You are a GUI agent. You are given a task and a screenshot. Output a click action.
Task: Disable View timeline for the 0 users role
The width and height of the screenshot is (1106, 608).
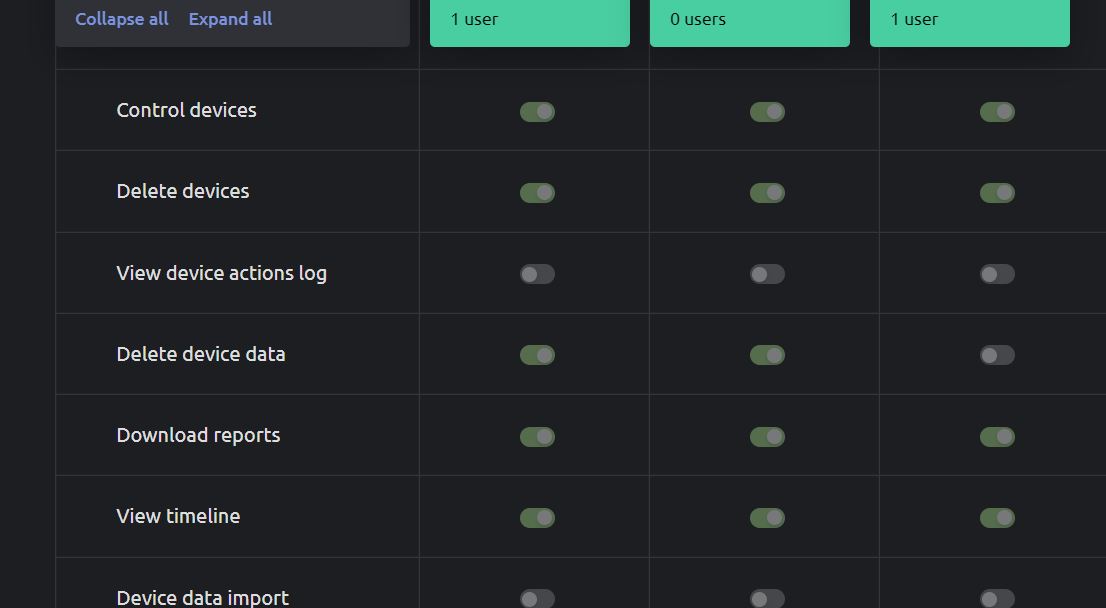pyautogui.click(x=767, y=518)
